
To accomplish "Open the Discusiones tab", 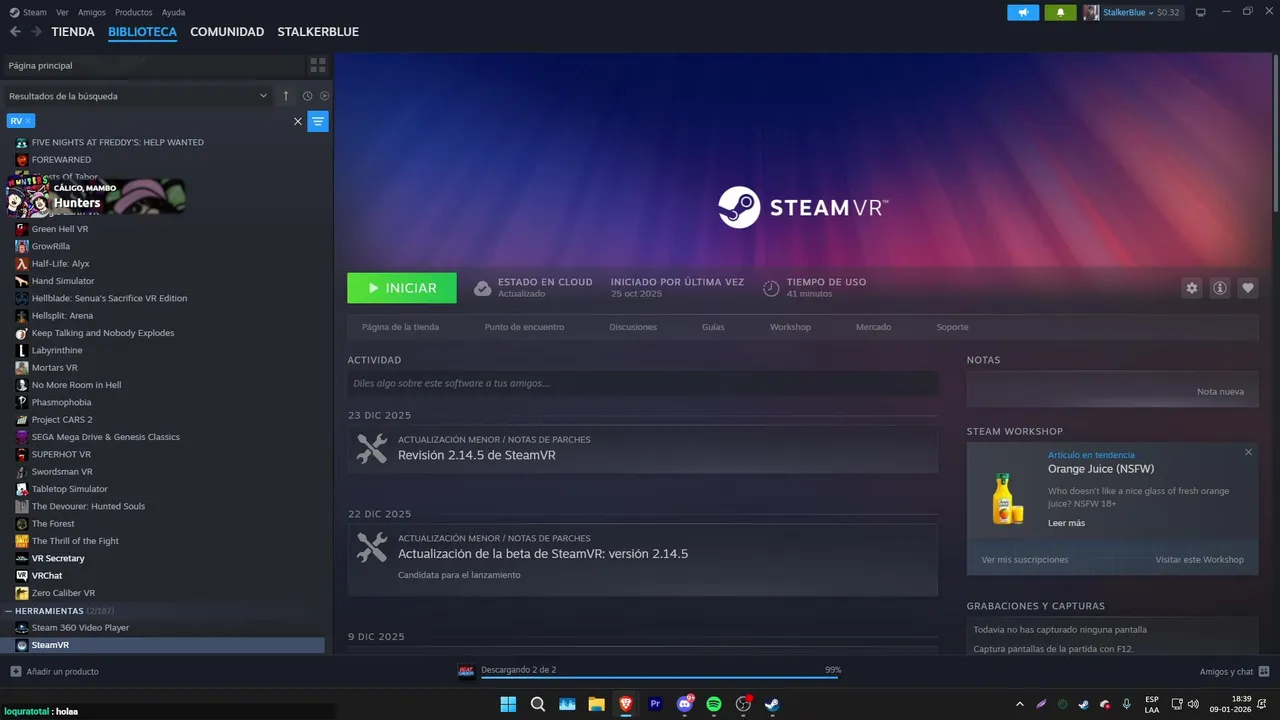I will coord(633,327).
